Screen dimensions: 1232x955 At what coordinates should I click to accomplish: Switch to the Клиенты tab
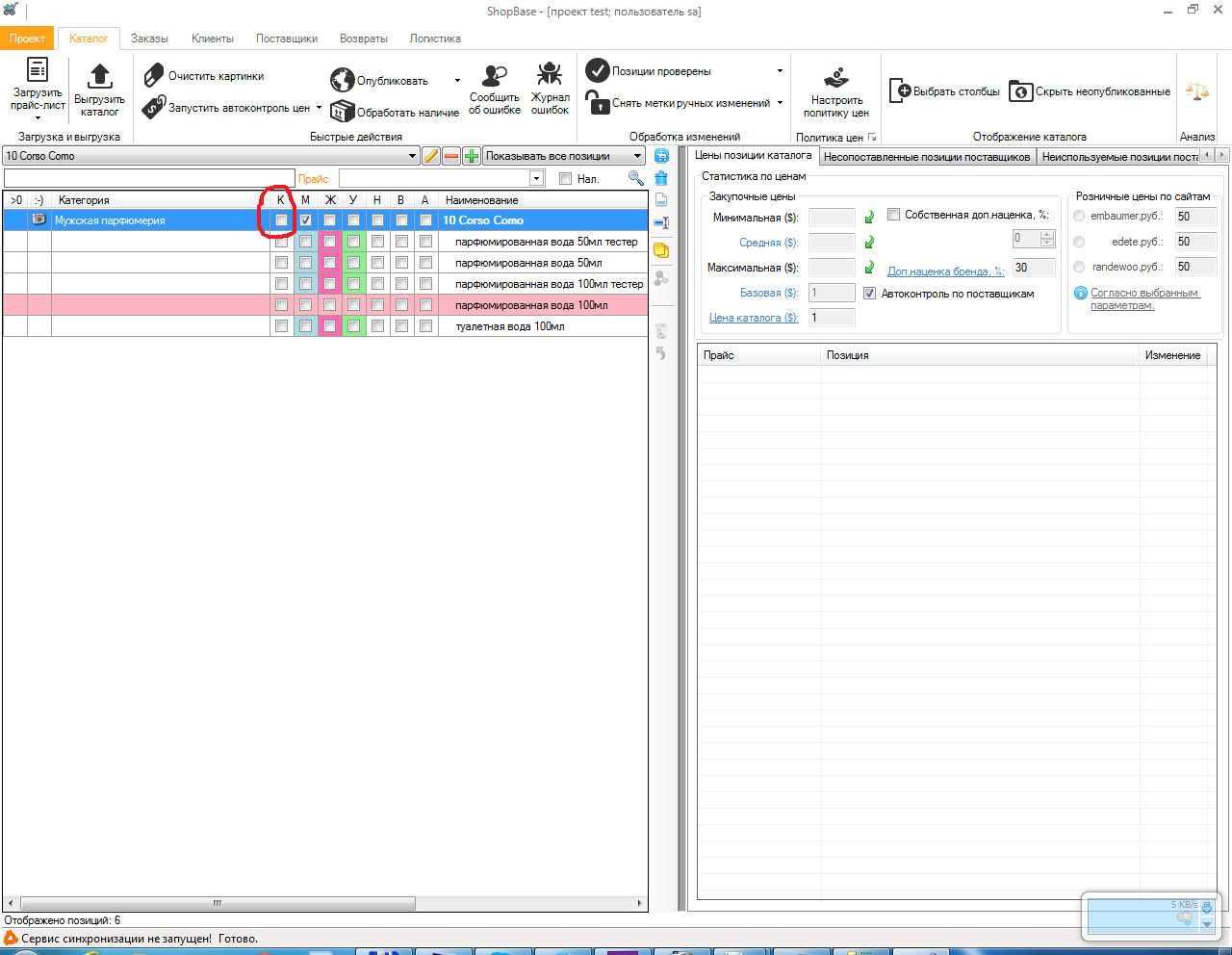coord(213,39)
